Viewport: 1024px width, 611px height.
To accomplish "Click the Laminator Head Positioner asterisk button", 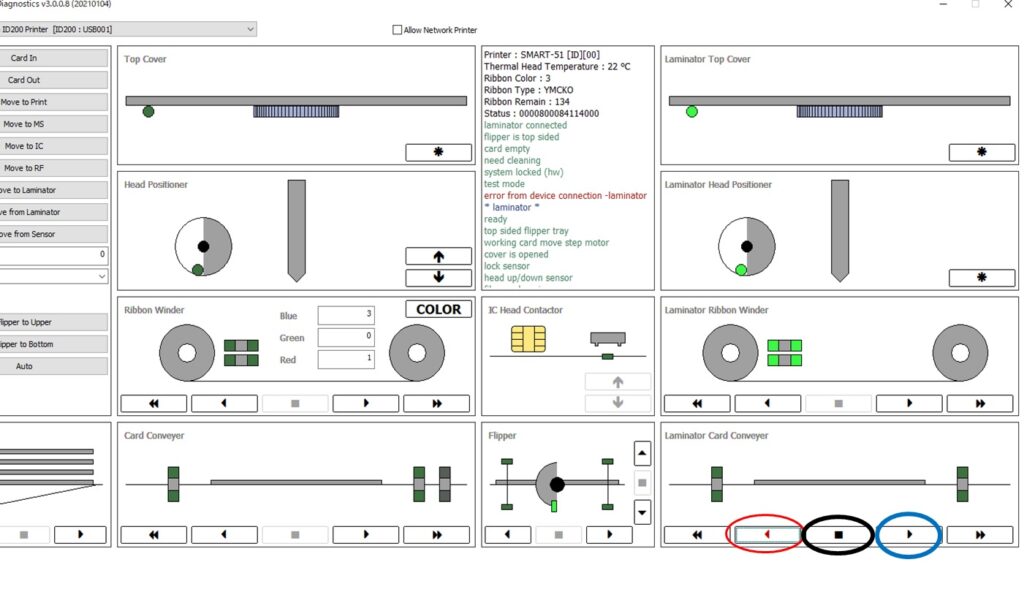I will click(x=982, y=277).
